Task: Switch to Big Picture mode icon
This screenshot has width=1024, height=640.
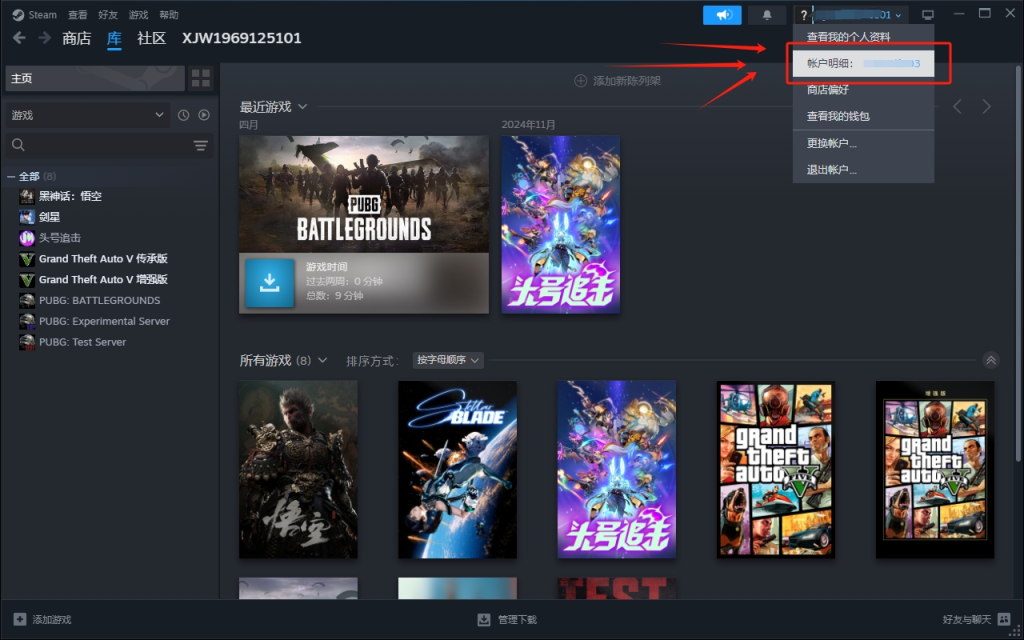Action: point(927,15)
